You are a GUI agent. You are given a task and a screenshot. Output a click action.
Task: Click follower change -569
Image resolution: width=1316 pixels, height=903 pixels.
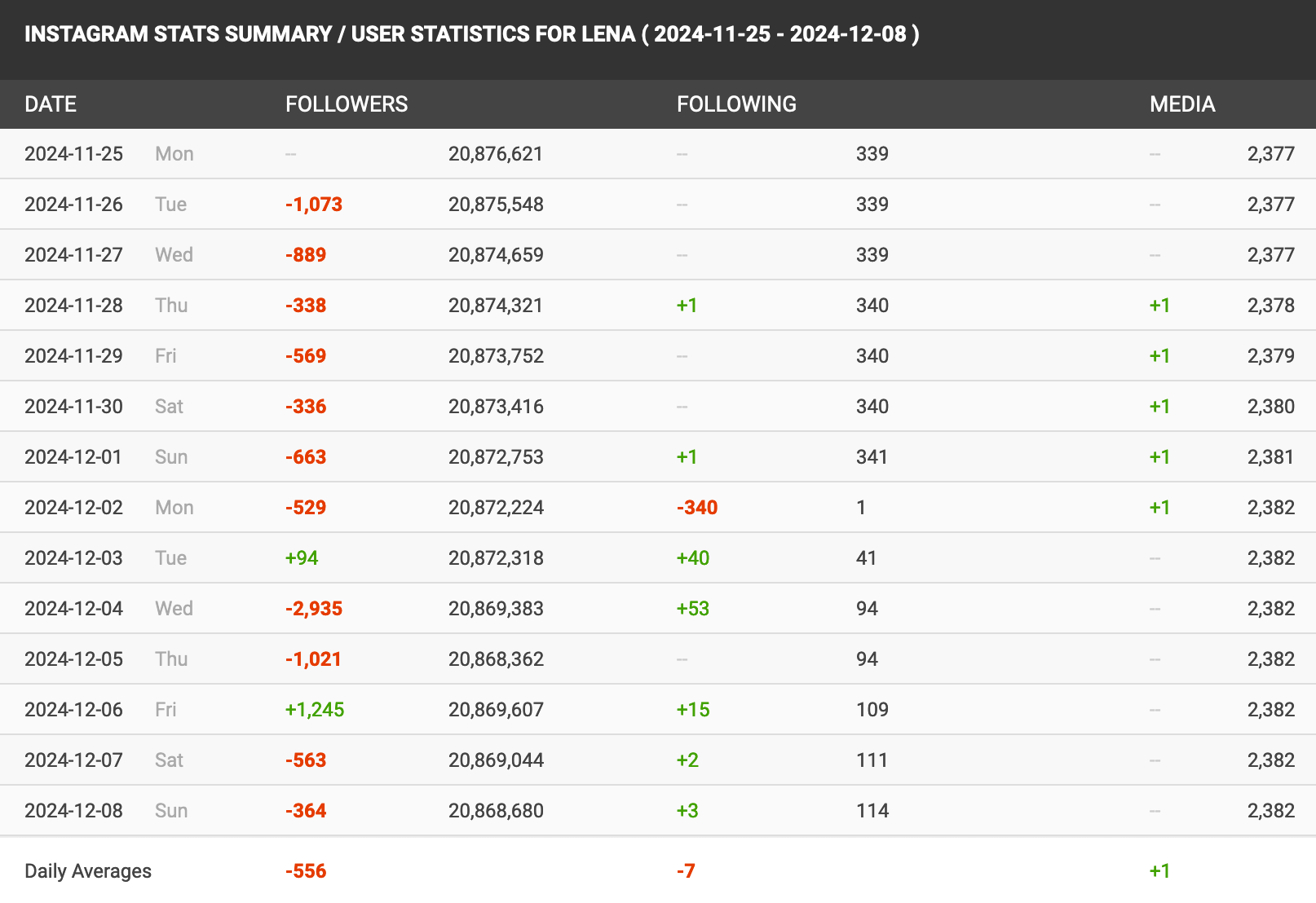(306, 356)
